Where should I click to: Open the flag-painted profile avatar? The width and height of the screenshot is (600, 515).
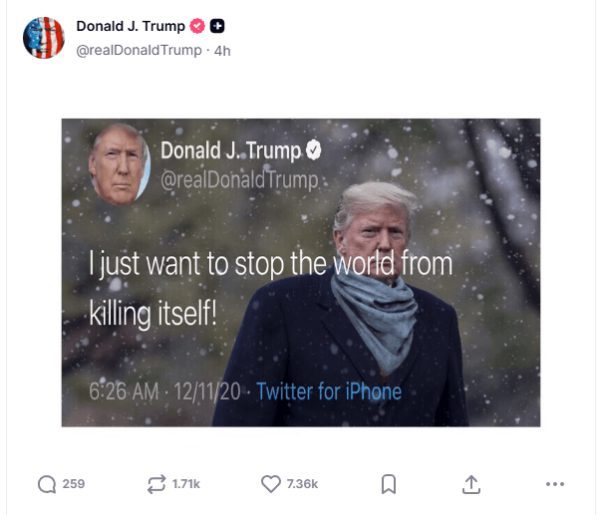(44, 38)
